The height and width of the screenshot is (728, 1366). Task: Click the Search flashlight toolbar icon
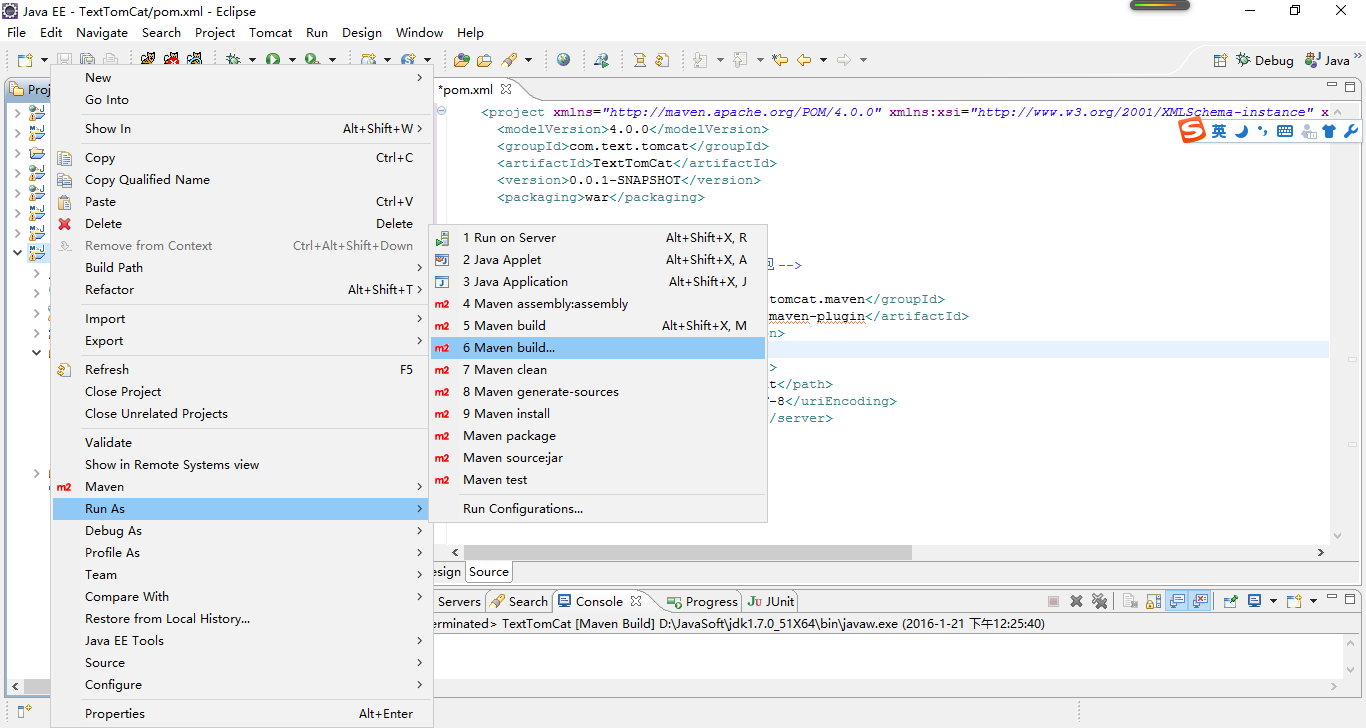[509, 60]
